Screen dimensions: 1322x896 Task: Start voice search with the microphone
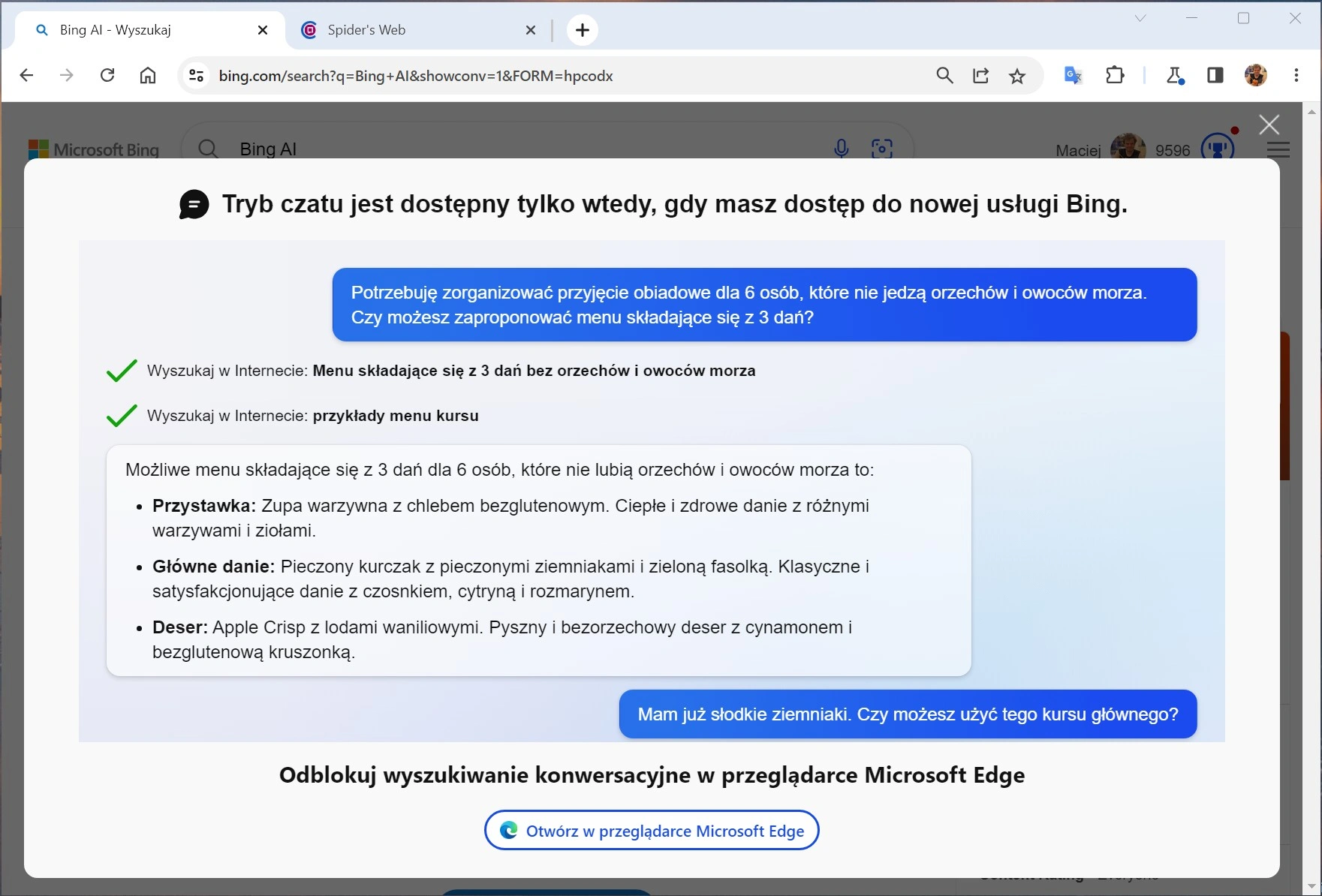point(842,149)
